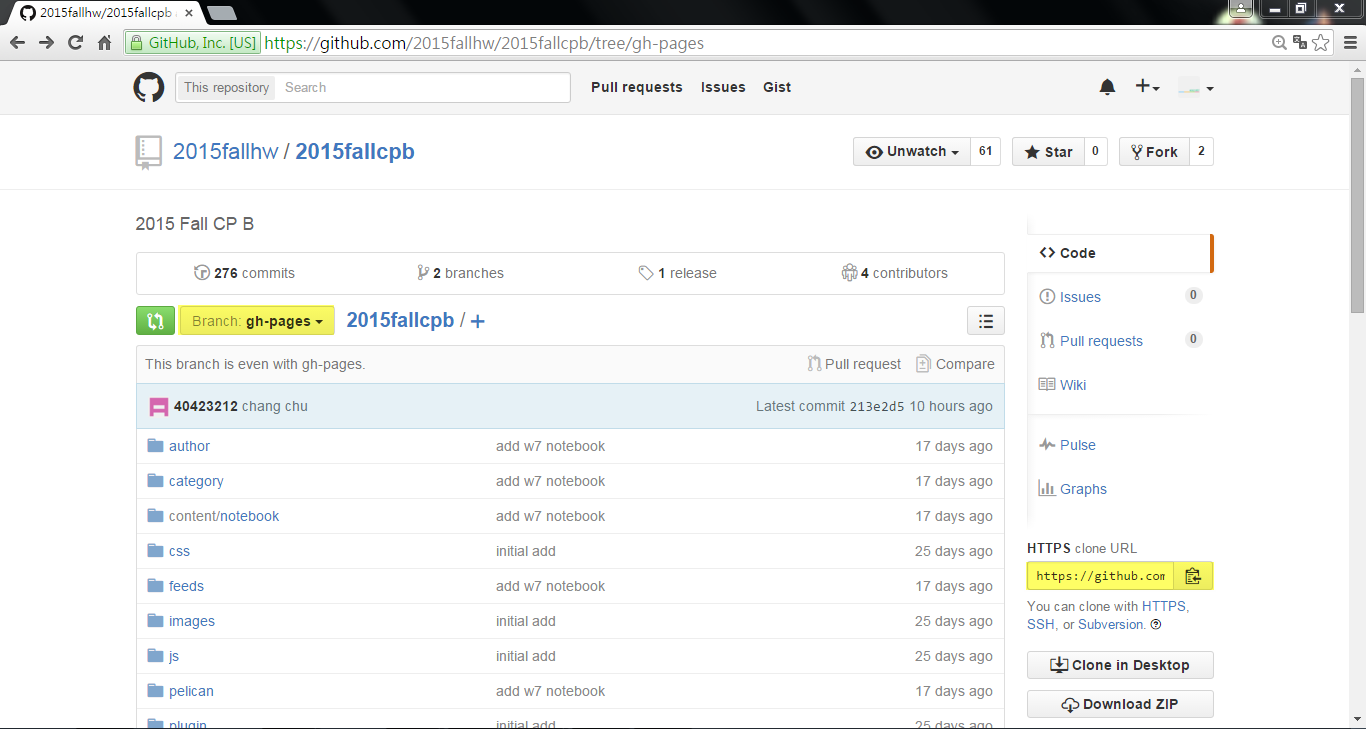The height and width of the screenshot is (729, 1366).
Task: Click the pelican folder icon
Action: tap(155, 691)
